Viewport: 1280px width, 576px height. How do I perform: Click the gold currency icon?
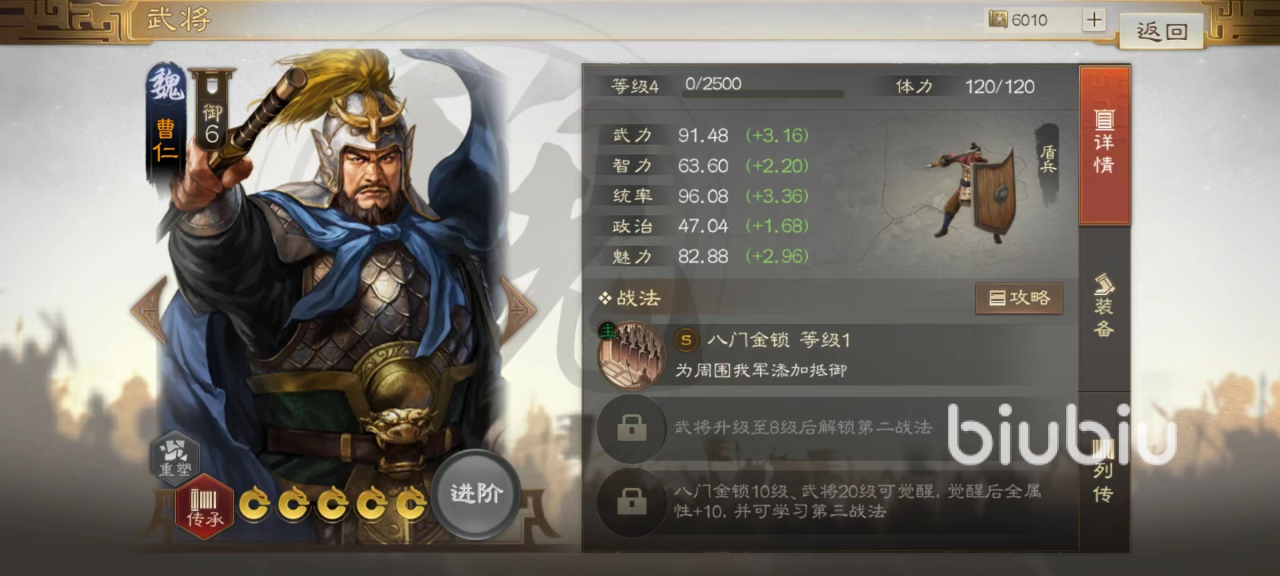pos(998,20)
